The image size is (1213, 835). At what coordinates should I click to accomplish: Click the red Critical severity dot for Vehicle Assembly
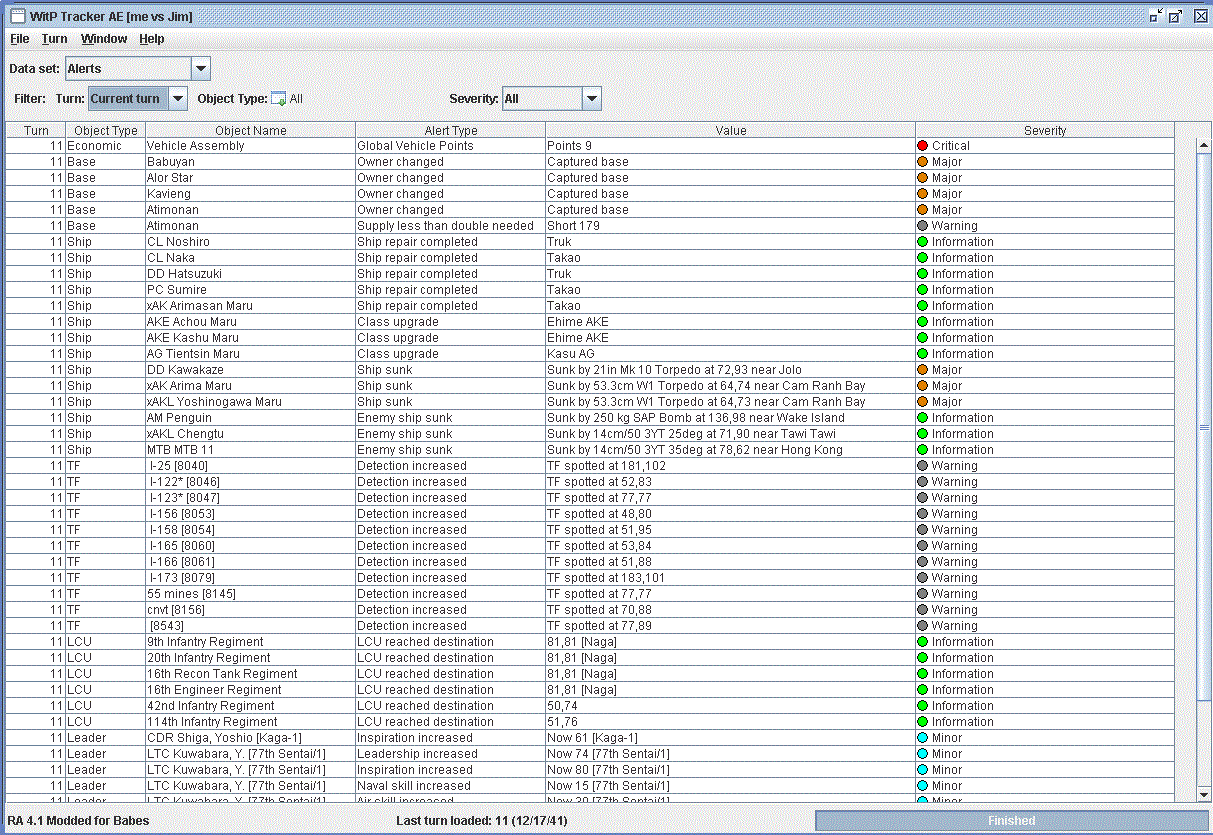click(x=923, y=146)
